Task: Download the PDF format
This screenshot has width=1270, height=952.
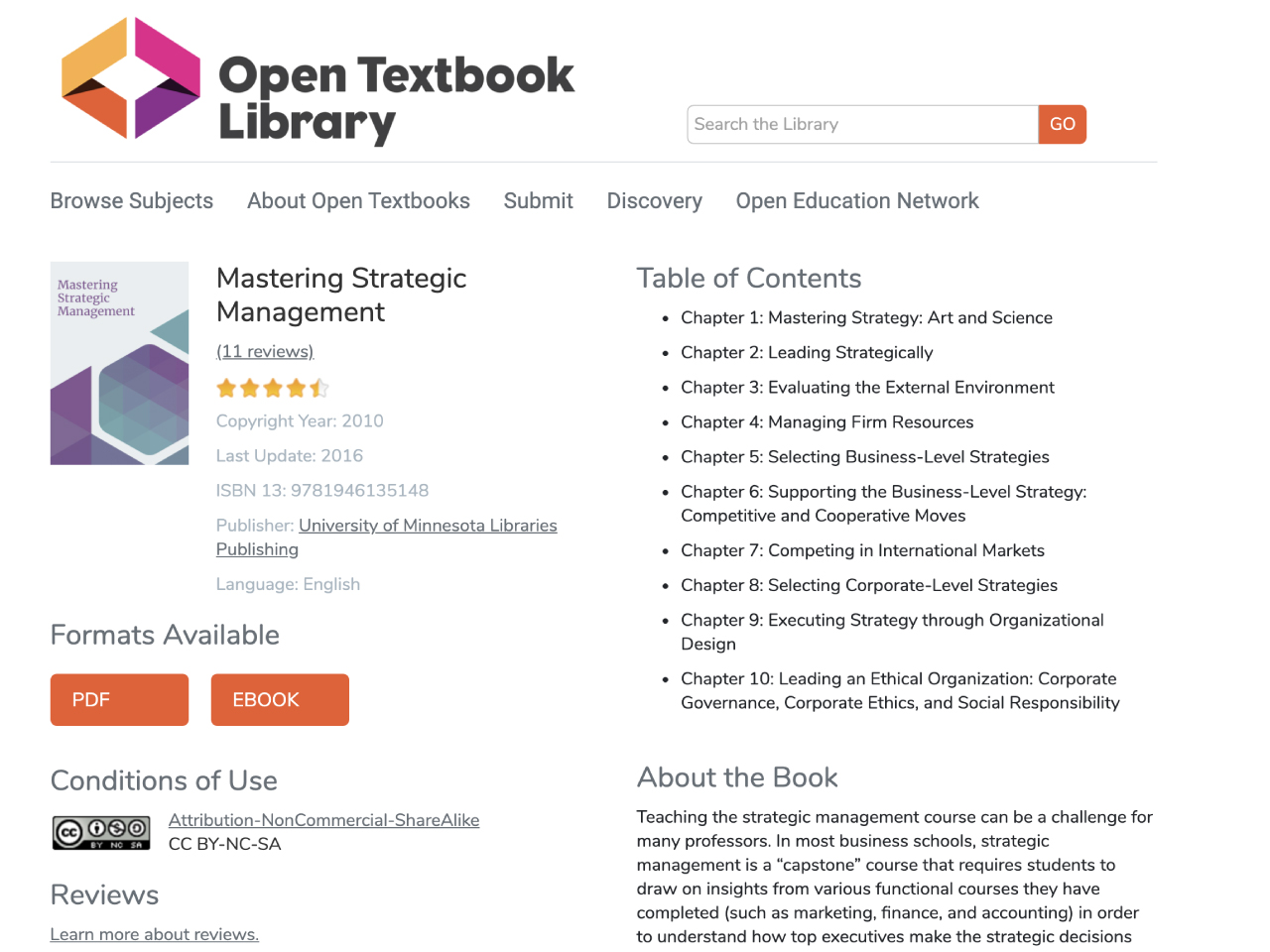Action: coord(119,700)
